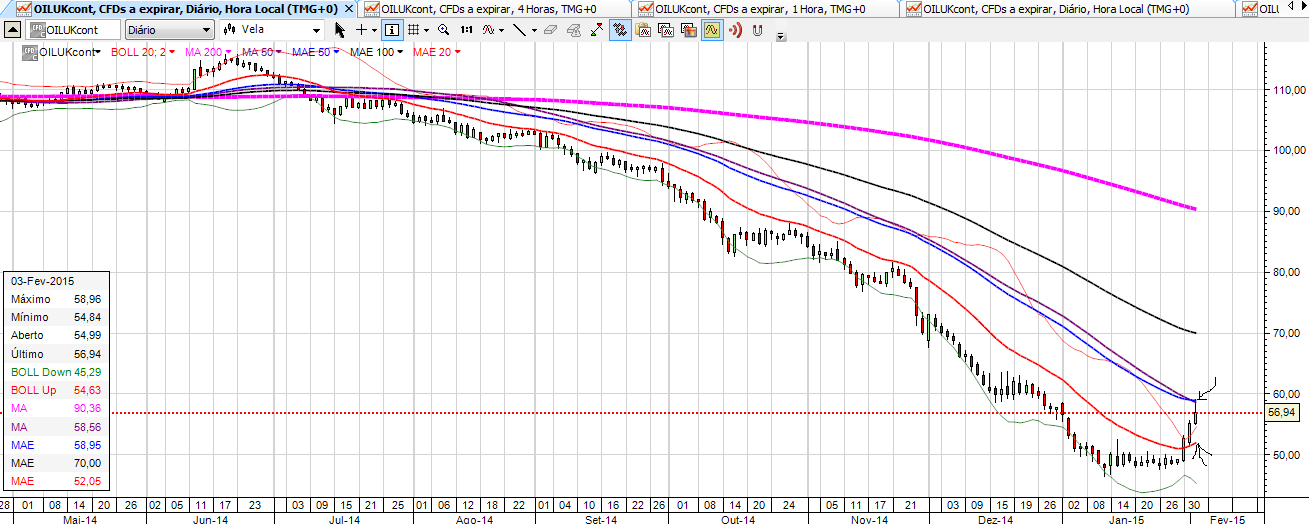The image size is (1309, 524).
Task: Toggle the magnet snap tool
Action: click(757, 30)
